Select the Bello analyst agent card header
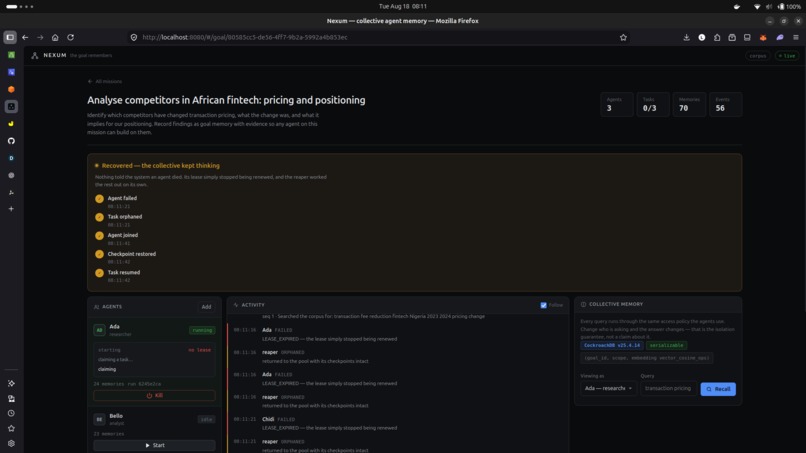 [154, 419]
